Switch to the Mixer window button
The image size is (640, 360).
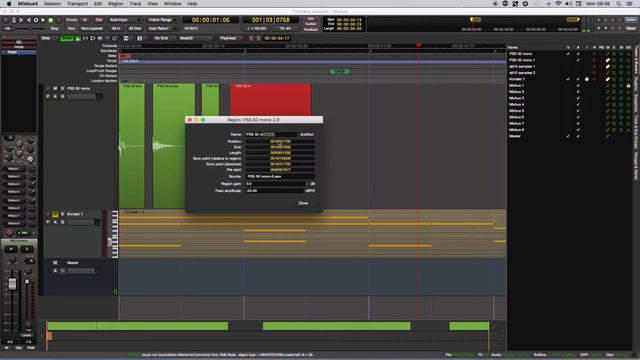tap(631, 28)
